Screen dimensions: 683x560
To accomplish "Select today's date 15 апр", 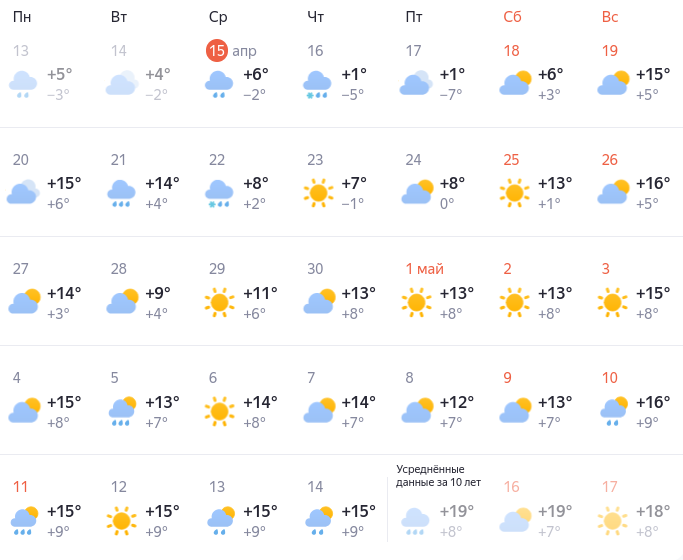I will point(231,51).
